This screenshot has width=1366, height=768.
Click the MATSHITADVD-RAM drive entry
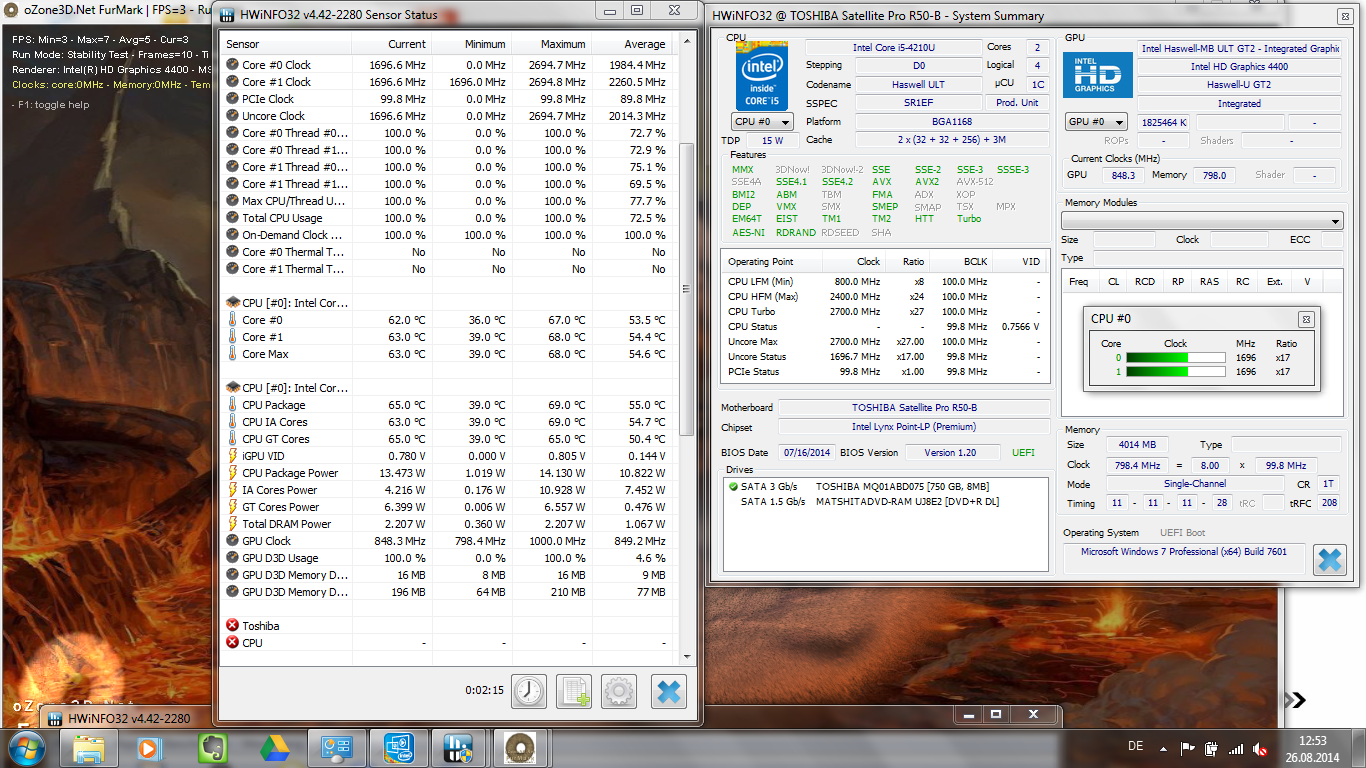click(907, 501)
